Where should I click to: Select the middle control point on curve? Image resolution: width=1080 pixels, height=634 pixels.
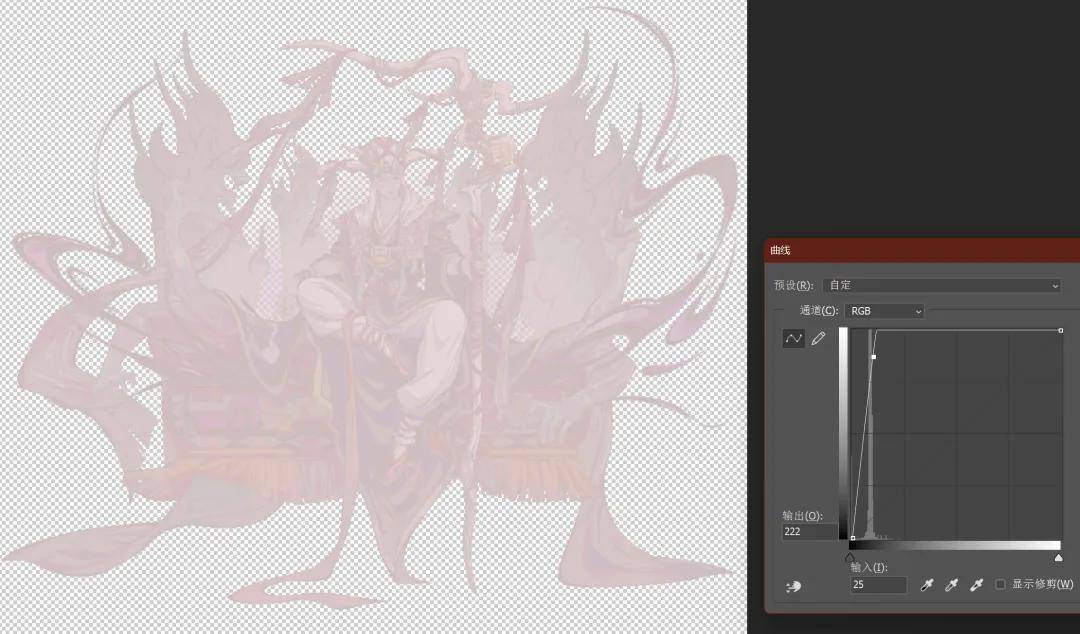[874, 356]
